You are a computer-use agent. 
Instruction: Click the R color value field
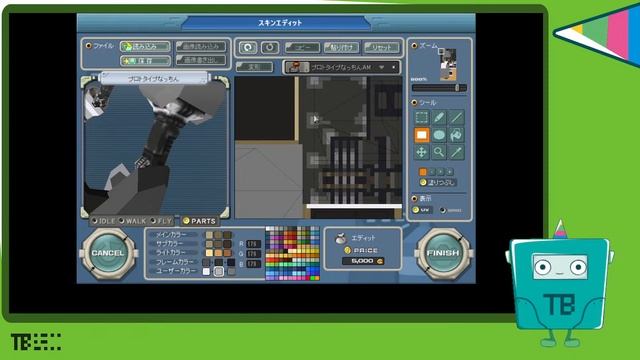coord(253,244)
